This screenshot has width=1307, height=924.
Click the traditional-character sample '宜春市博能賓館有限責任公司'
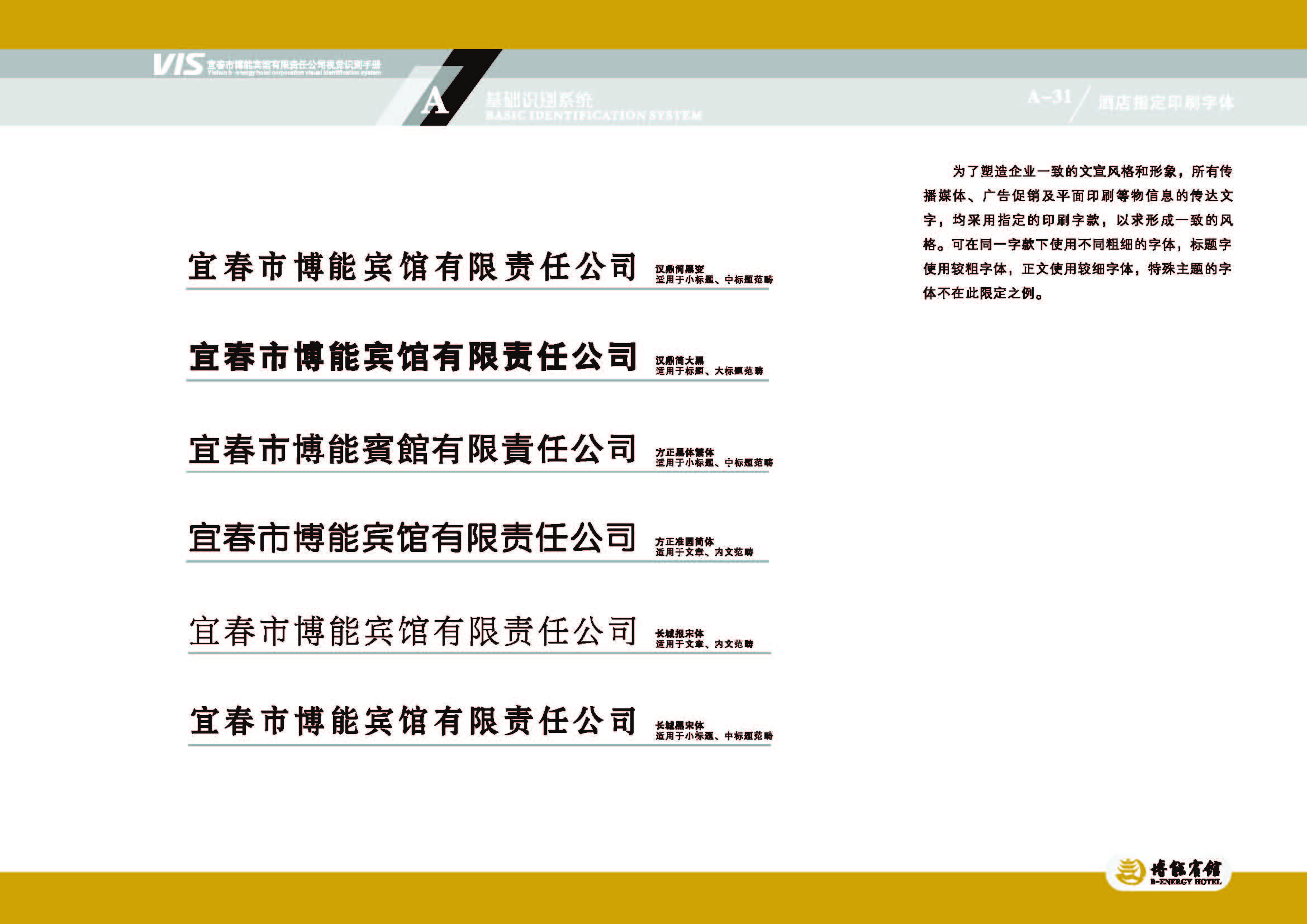tap(412, 449)
